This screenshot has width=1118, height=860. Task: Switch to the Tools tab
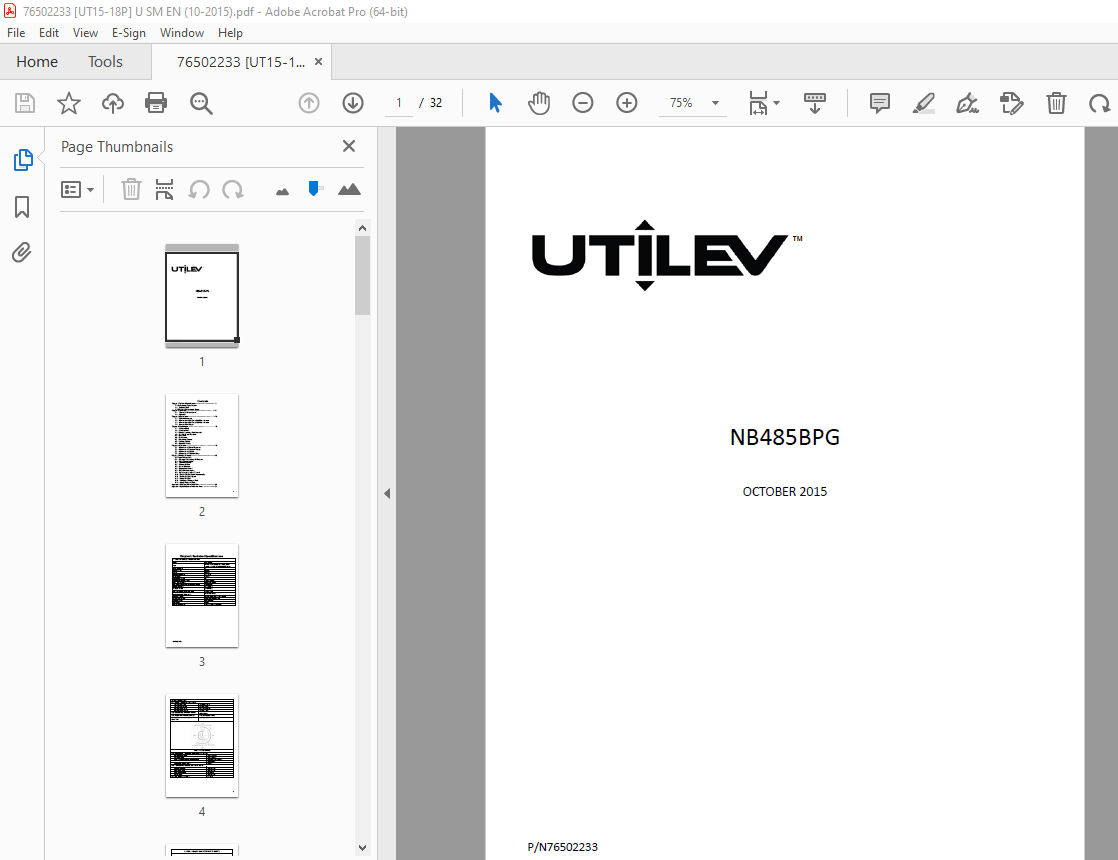[x=106, y=62]
